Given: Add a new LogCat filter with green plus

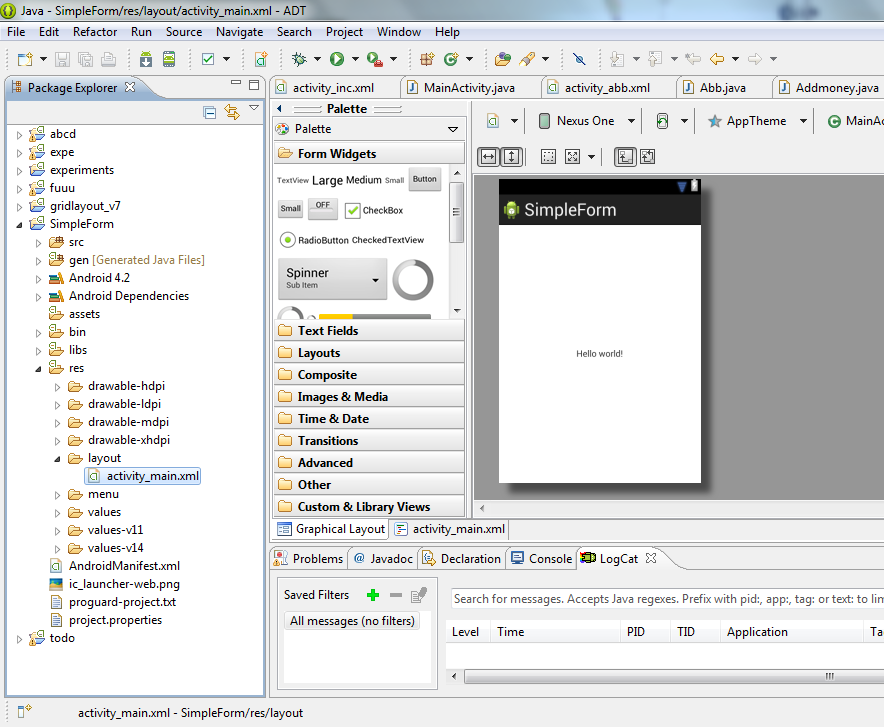Looking at the screenshot, I should (x=373, y=595).
